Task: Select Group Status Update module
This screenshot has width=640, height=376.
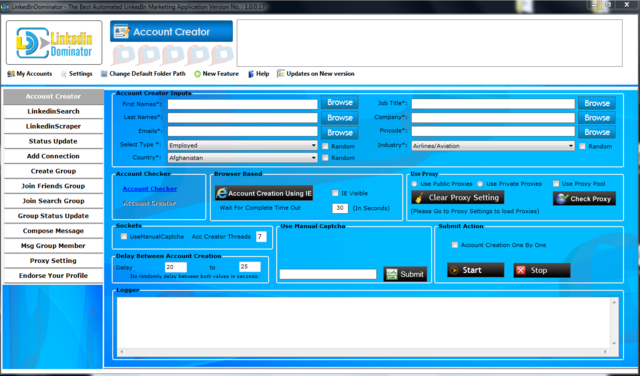Action: (53, 216)
